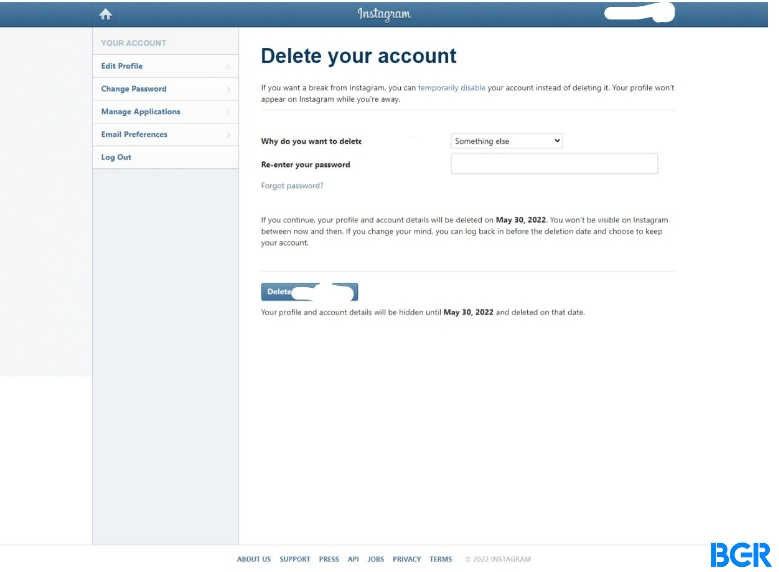This screenshot has height=572, width=779.
Task: Click the 'Delete your account' heading
Action: click(x=358, y=56)
